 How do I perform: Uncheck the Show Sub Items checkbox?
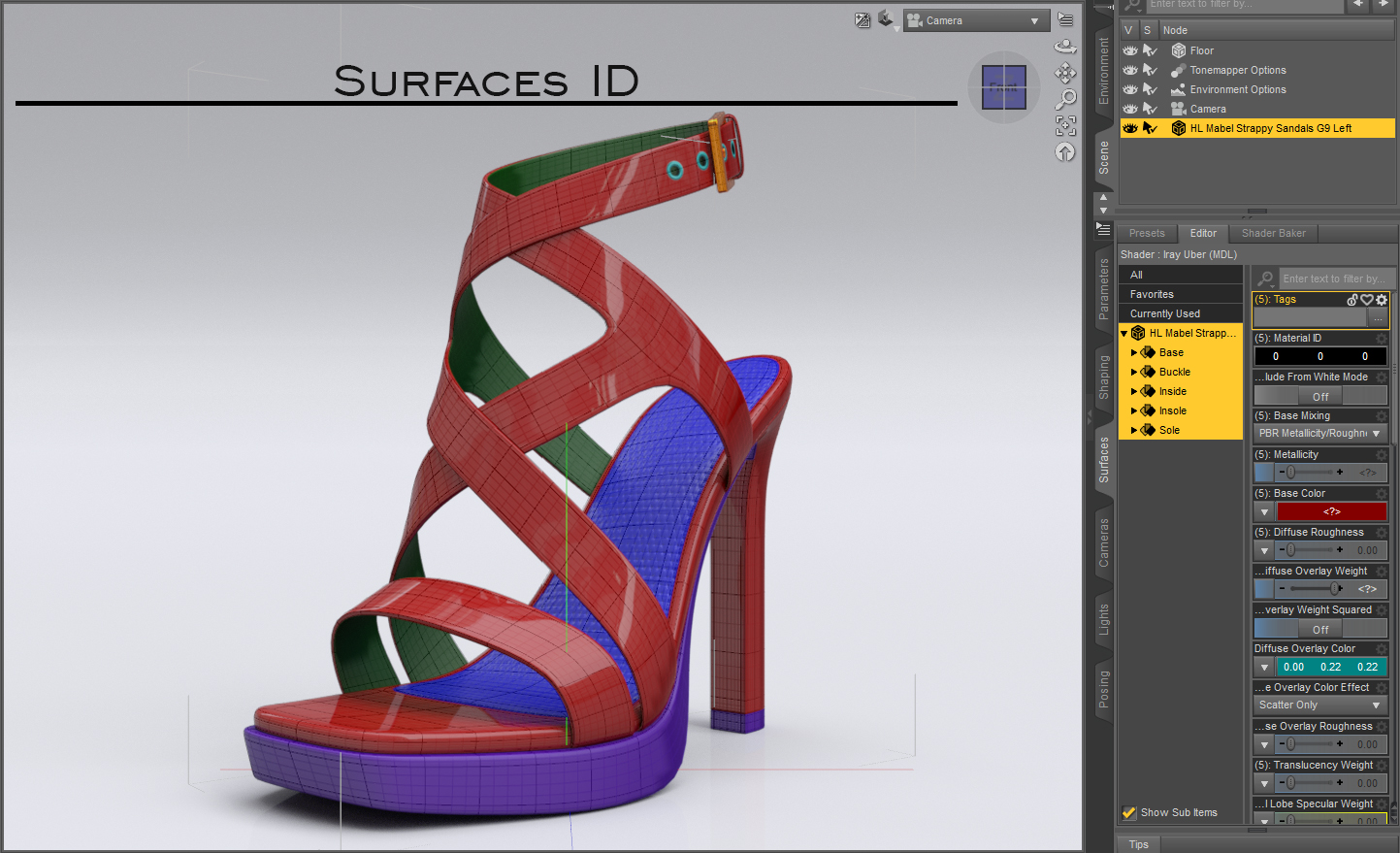pyautogui.click(x=1129, y=812)
